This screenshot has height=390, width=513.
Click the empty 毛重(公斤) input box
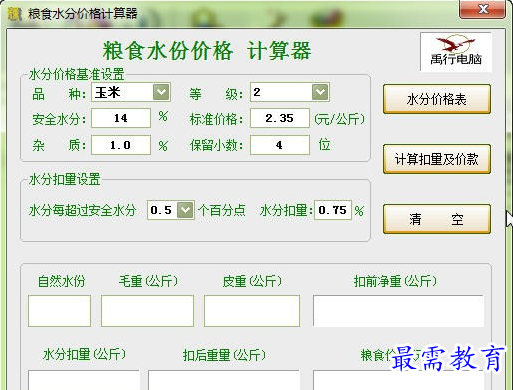[147, 311]
